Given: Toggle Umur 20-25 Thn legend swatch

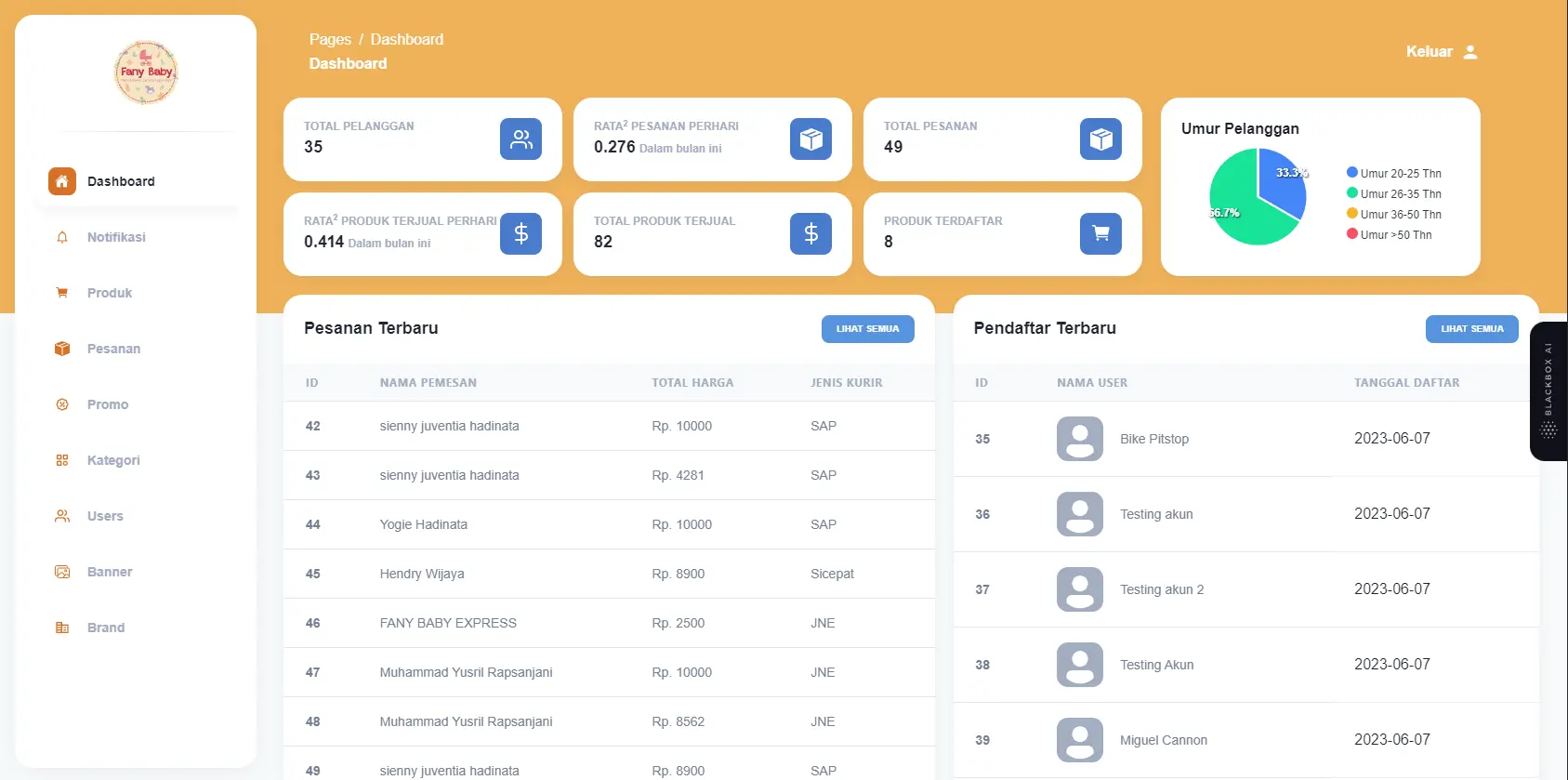Looking at the screenshot, I should click(x=1352, y=173).
